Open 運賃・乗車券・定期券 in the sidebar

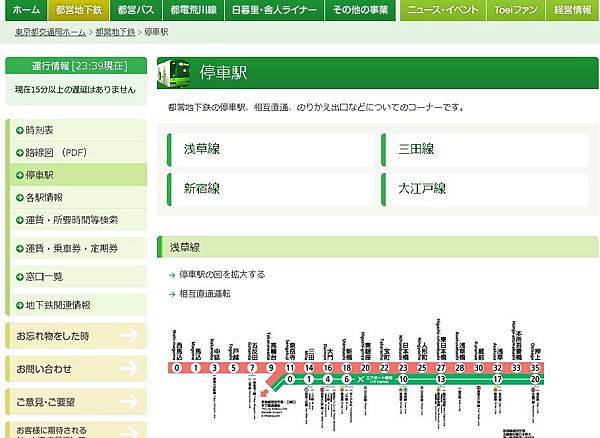(78, 248)
